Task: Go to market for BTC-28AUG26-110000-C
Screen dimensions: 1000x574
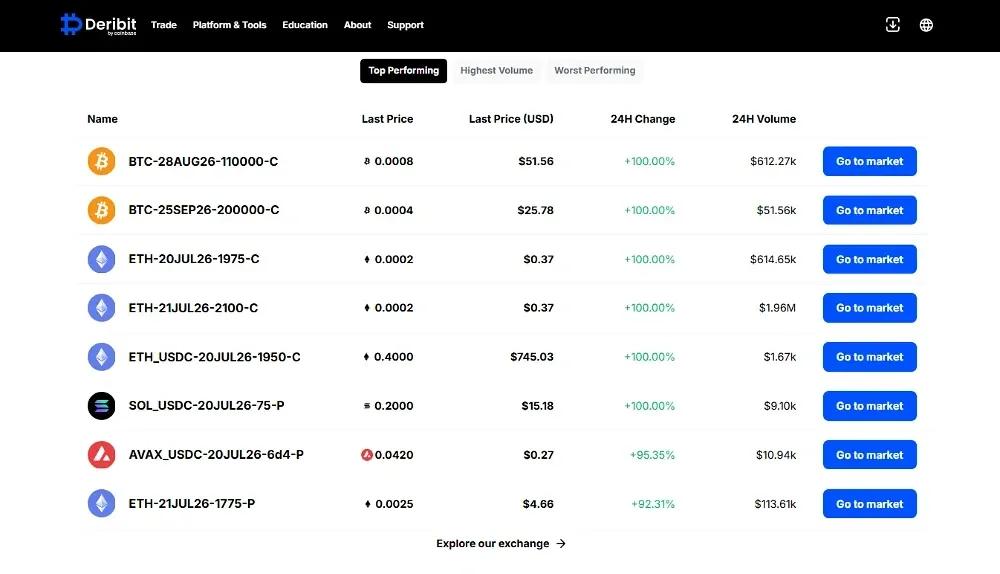Action: click(869, 161)
